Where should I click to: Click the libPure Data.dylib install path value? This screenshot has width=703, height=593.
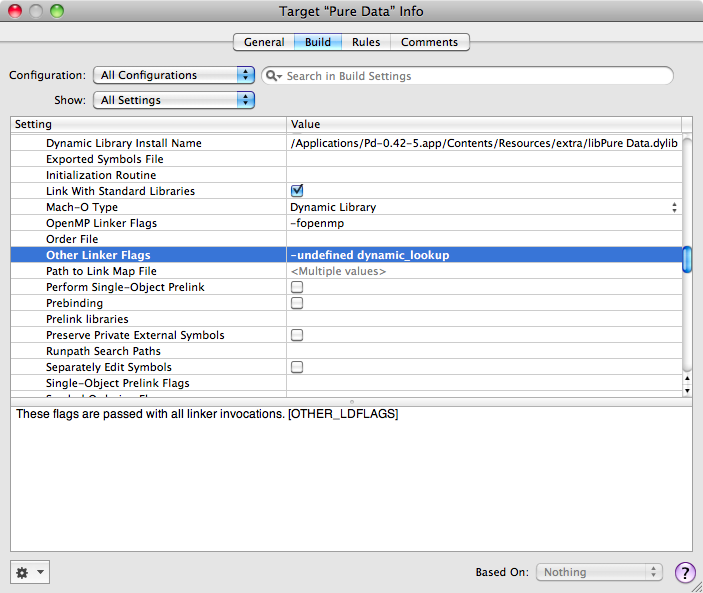[x=484, y=143]
